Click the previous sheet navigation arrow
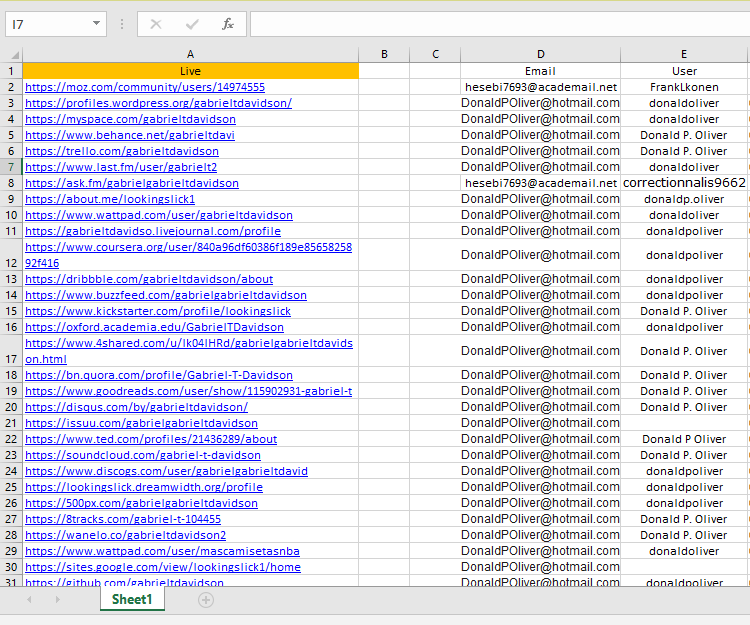This screenshot has height=625, width=750. click(x=29, y=600)
